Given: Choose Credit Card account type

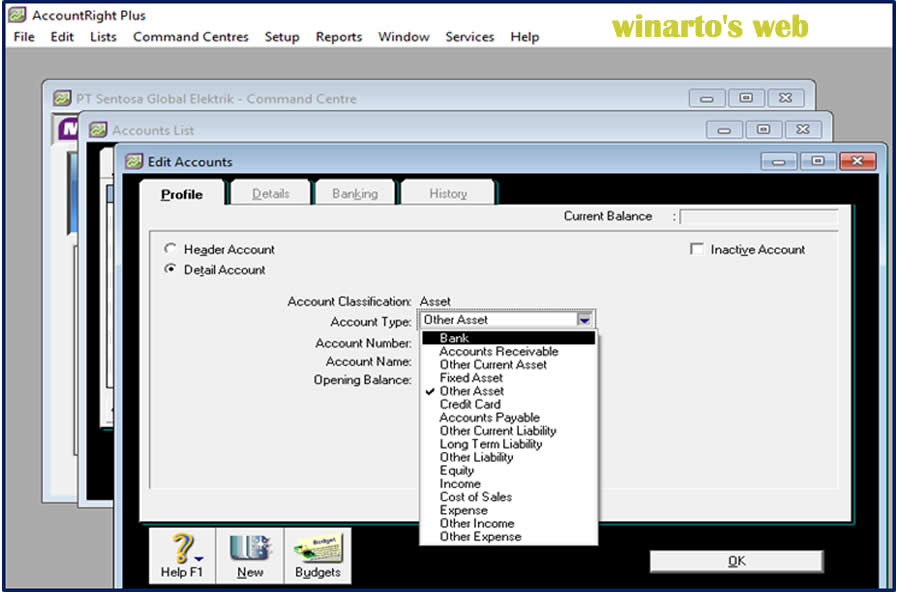Looking at the screenshot, I should 509,404.
